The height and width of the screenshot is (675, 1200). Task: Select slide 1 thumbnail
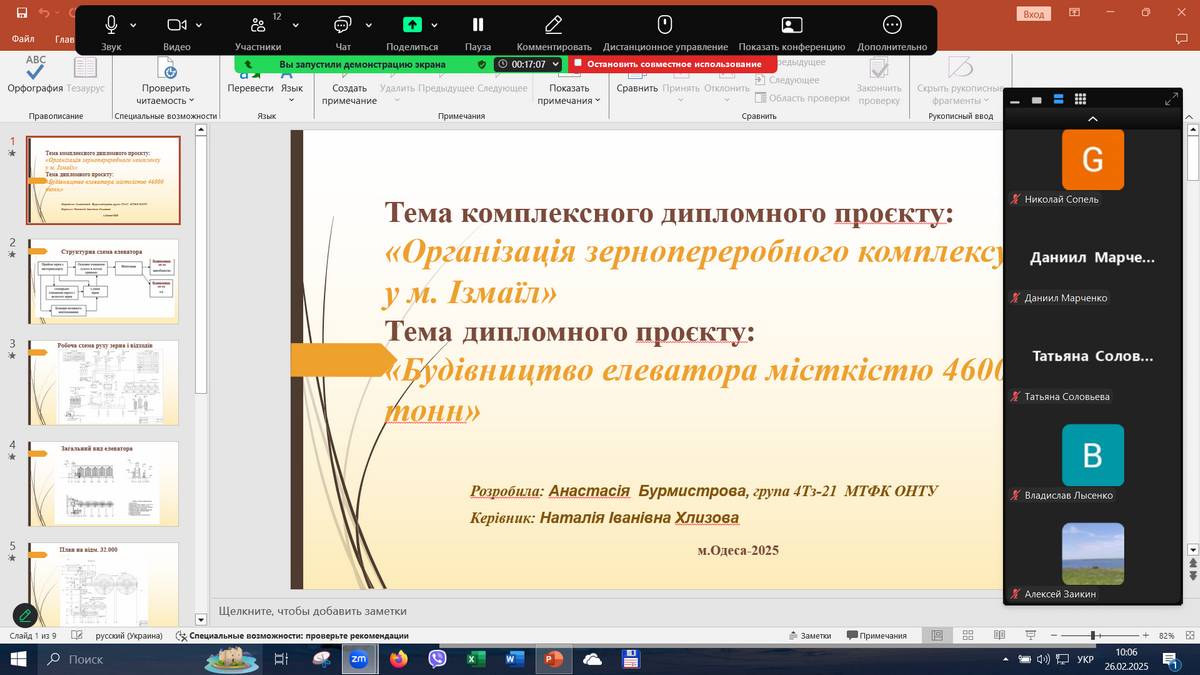pyautogui.click(x=103, y=180)
